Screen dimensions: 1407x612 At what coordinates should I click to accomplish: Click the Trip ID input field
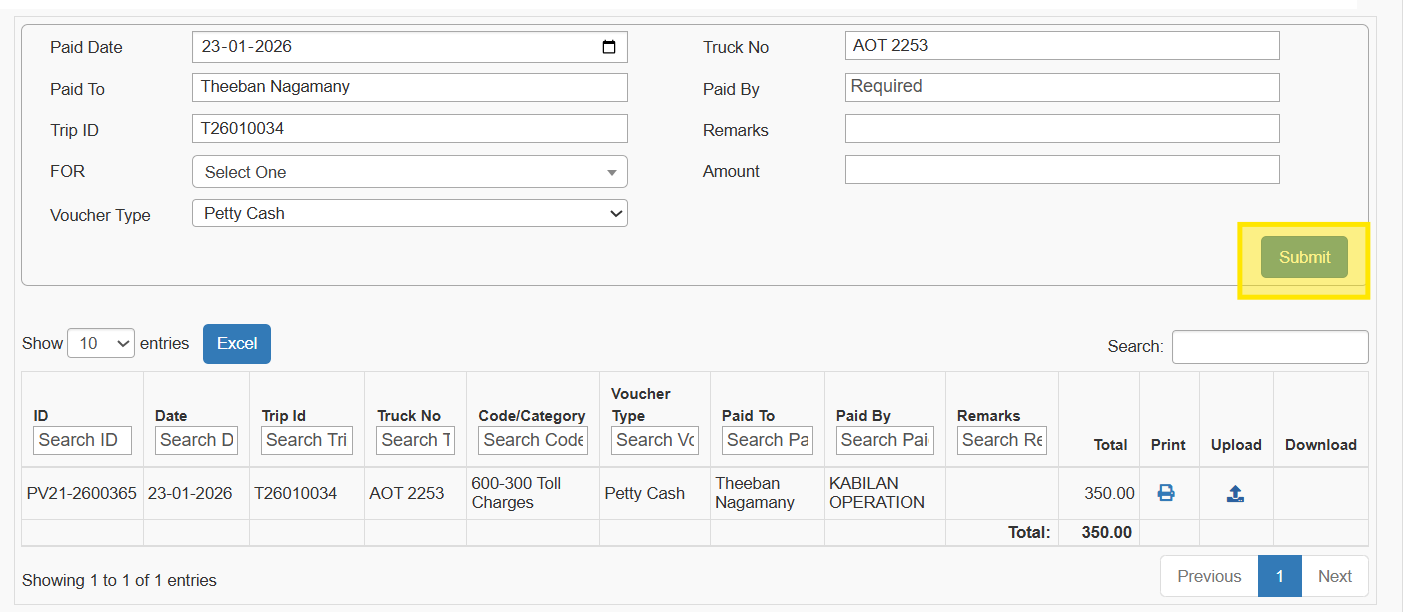(x=410, y=129)
